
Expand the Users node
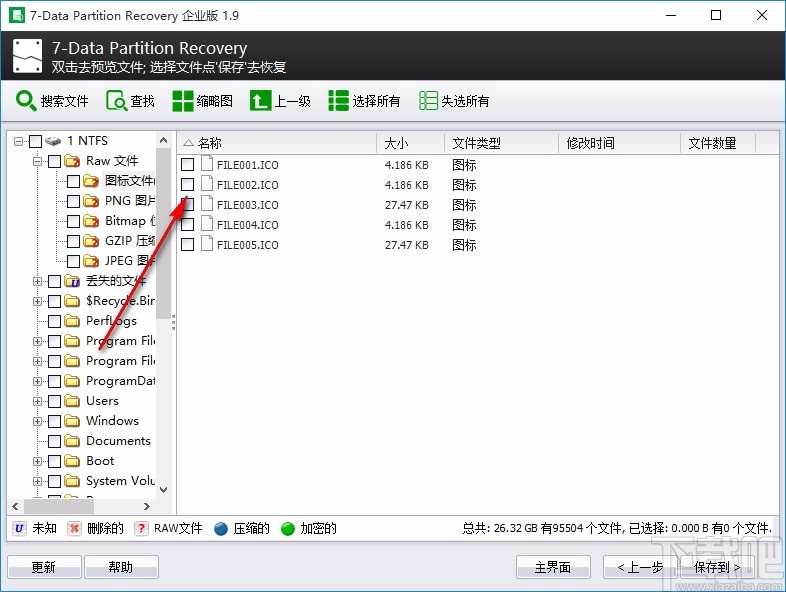37,402
